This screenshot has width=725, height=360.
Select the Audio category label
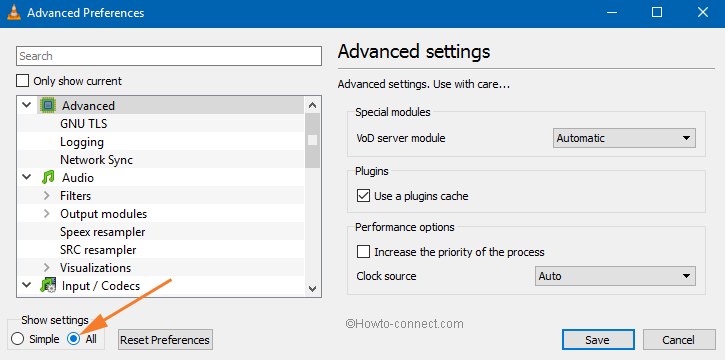point(78,178)
